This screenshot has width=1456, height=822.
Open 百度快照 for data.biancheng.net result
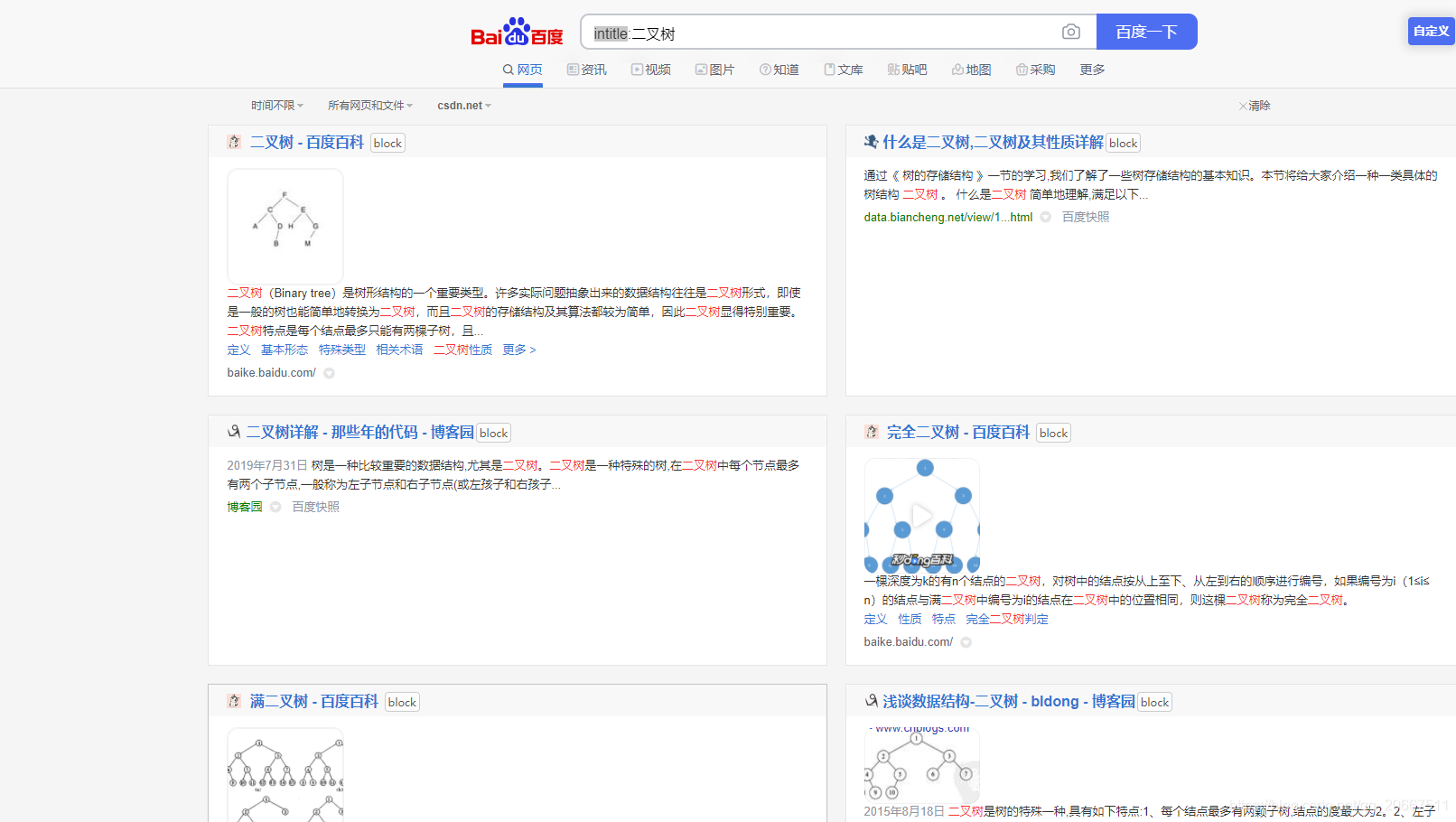click(x=1086, y=217)
